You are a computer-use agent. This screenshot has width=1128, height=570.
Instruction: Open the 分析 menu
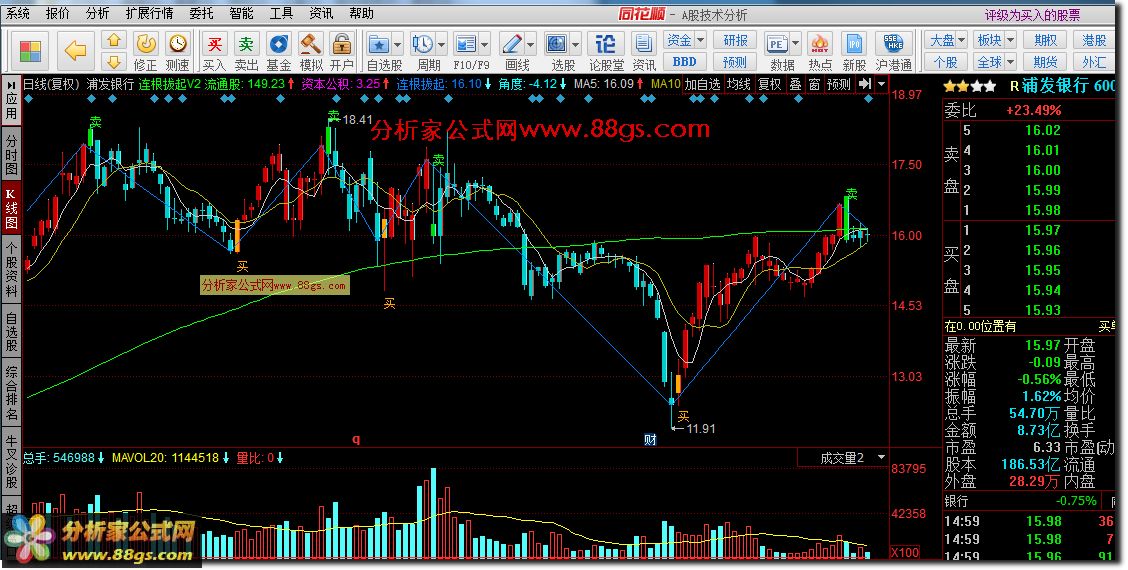97,13
